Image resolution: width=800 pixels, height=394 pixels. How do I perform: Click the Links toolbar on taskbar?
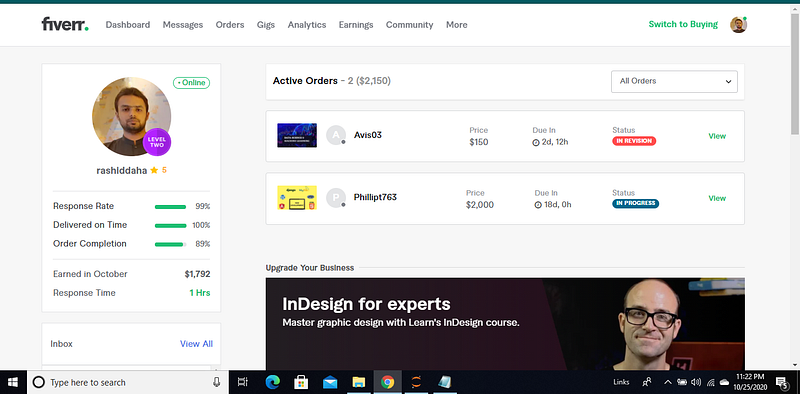(x=621, y=382)
